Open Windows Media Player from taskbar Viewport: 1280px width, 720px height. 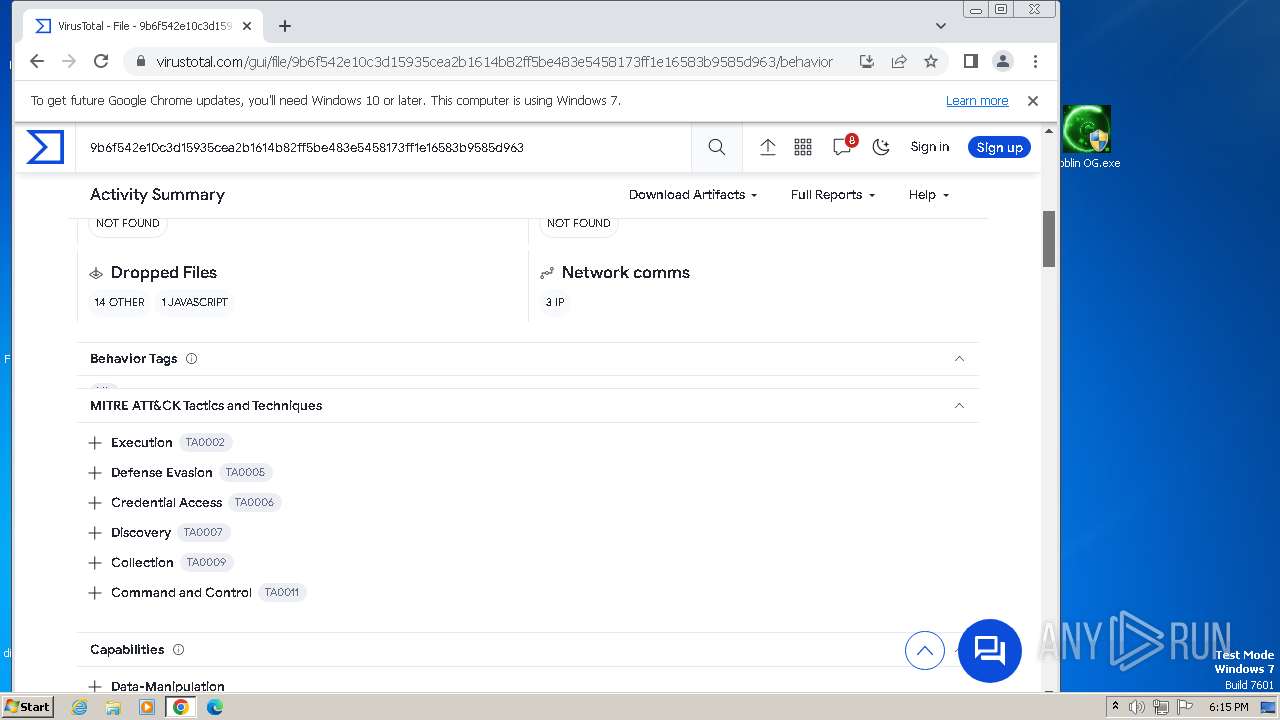coord(147,707)
